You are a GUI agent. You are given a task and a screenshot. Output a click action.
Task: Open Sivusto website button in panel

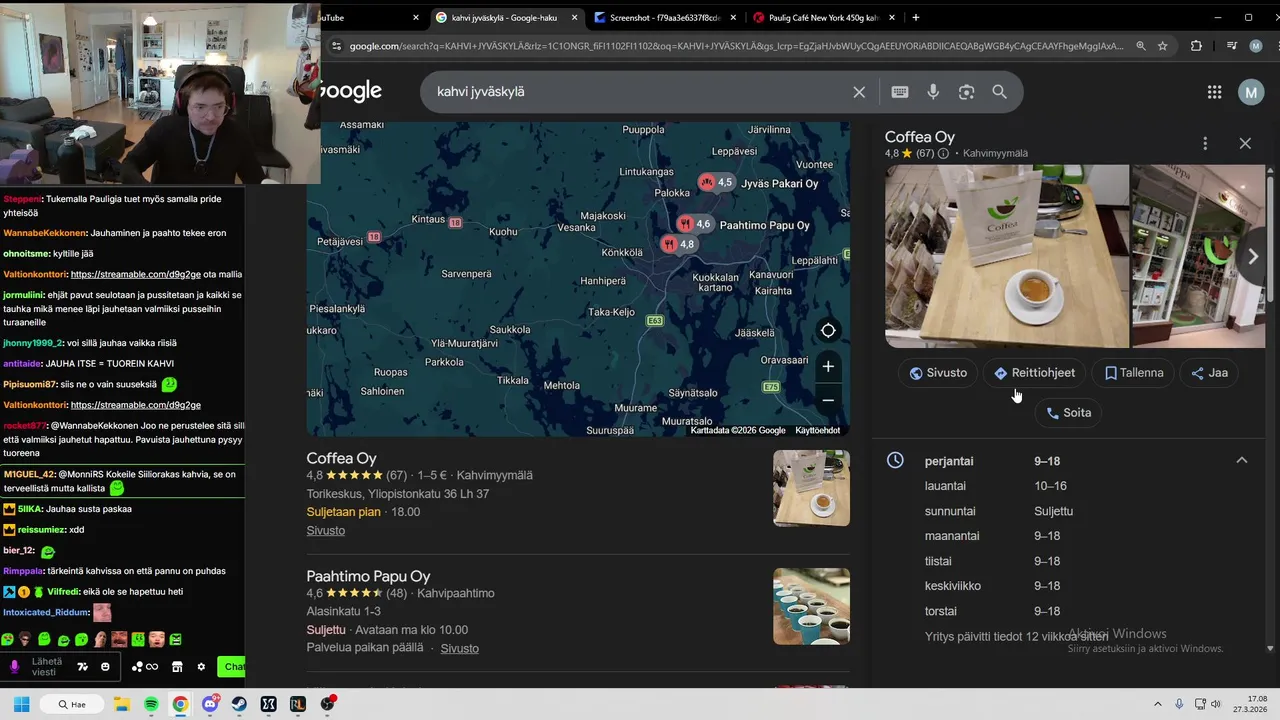938,373
